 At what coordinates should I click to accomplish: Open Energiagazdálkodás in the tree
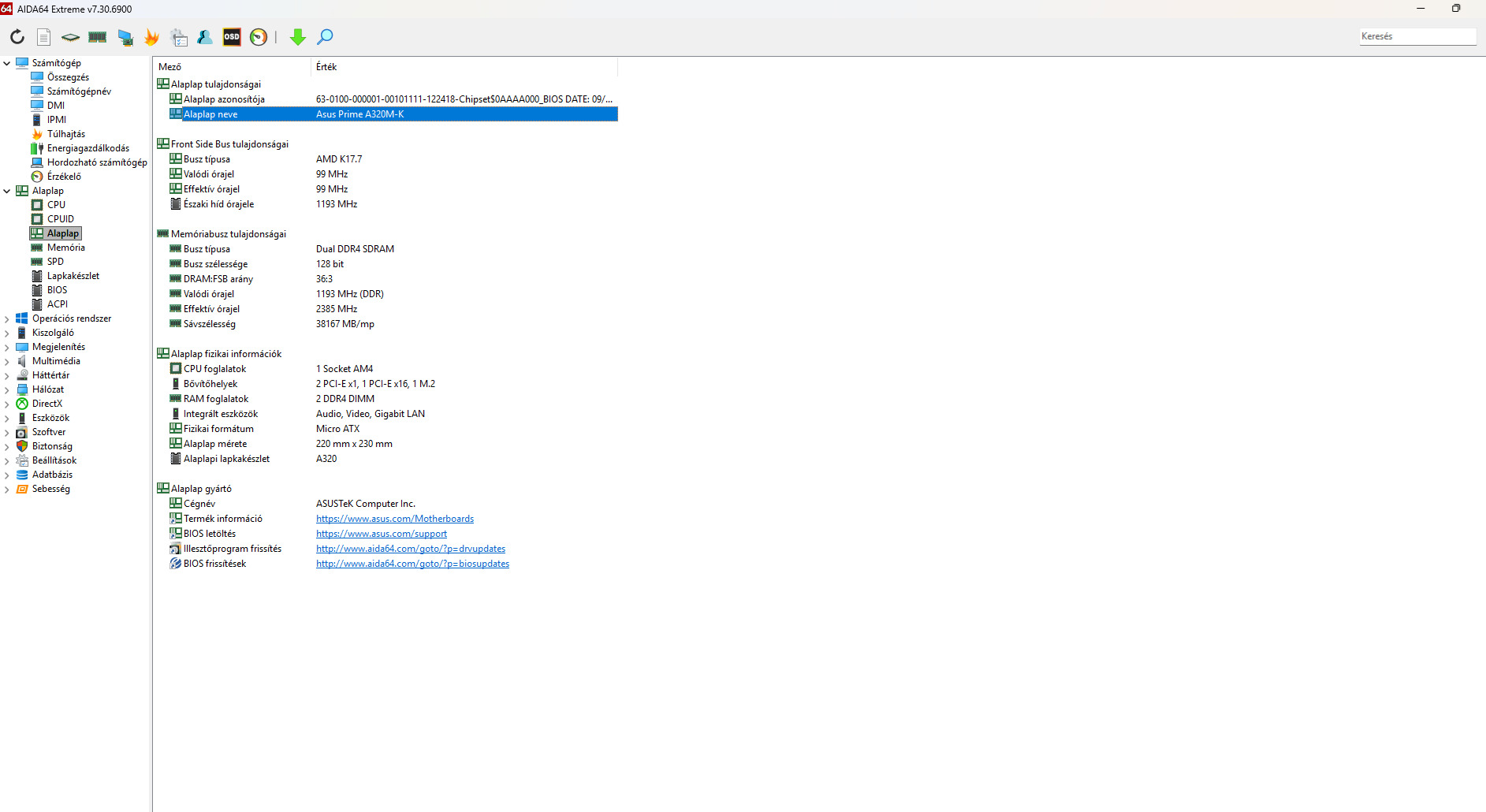point(88,148)
